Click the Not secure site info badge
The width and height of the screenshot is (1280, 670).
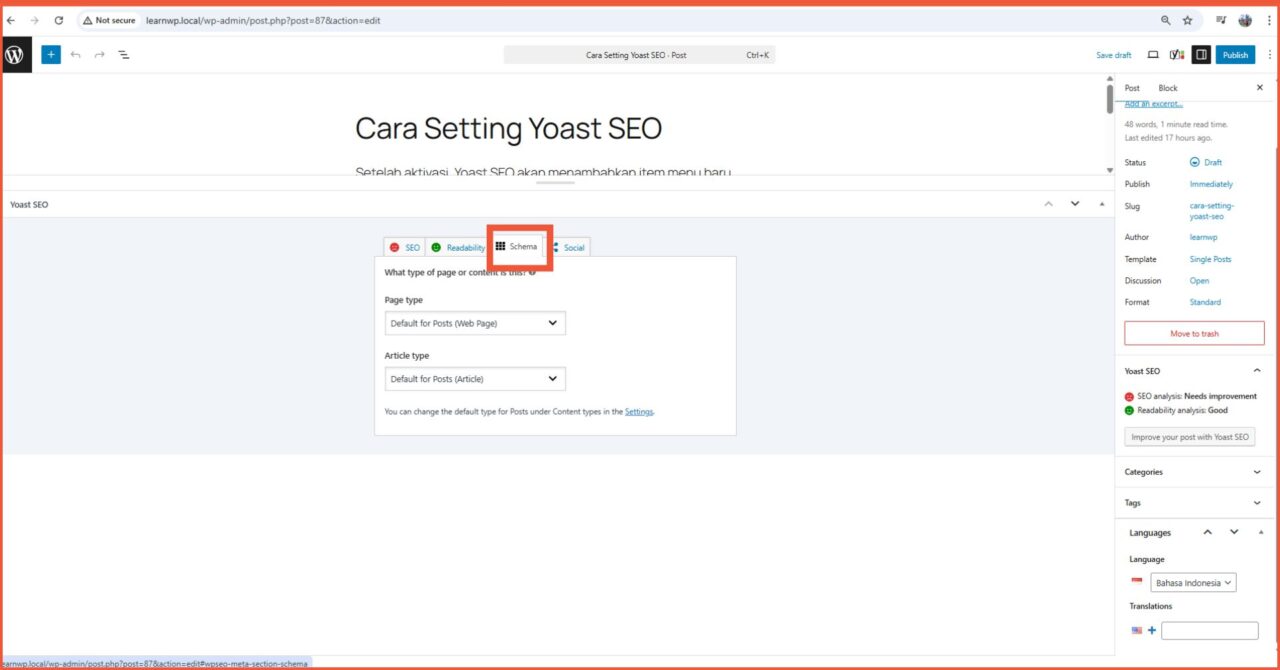109,20
